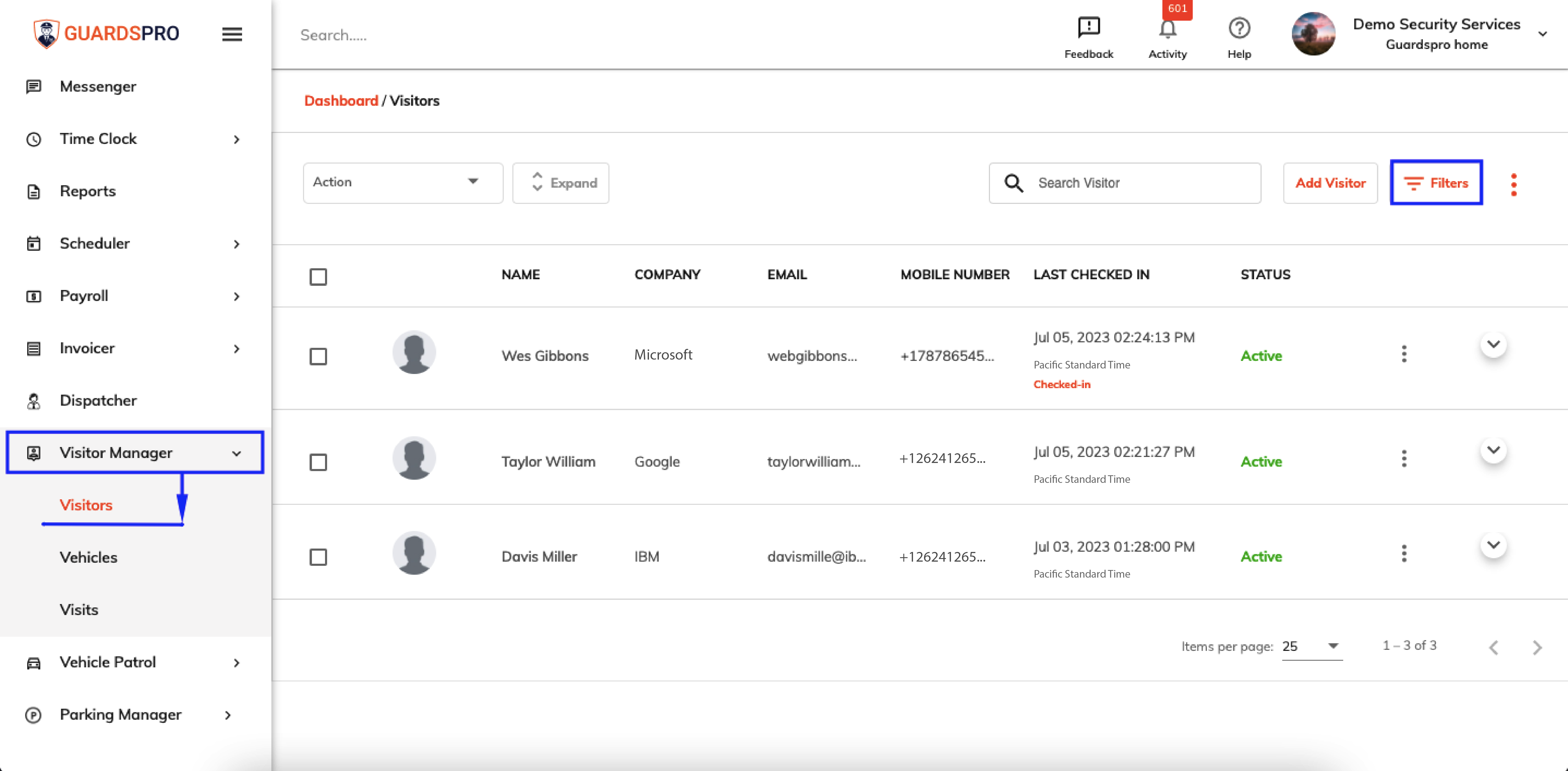The height and width of the screenshot is (771, 1568).
Task: Click the Expand button
Action: point(561,183)
